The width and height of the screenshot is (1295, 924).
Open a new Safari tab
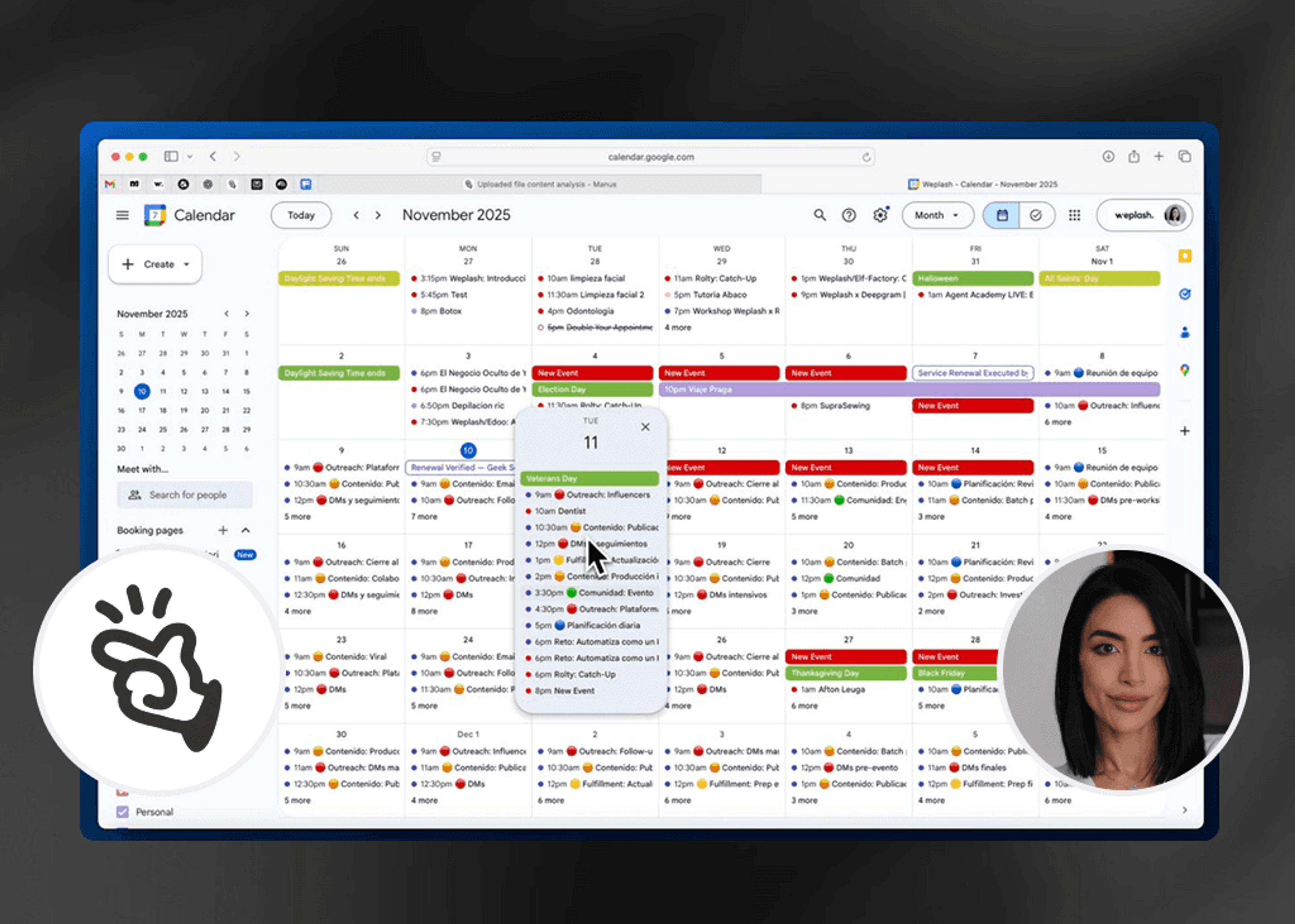click(x=1158, y=156)
